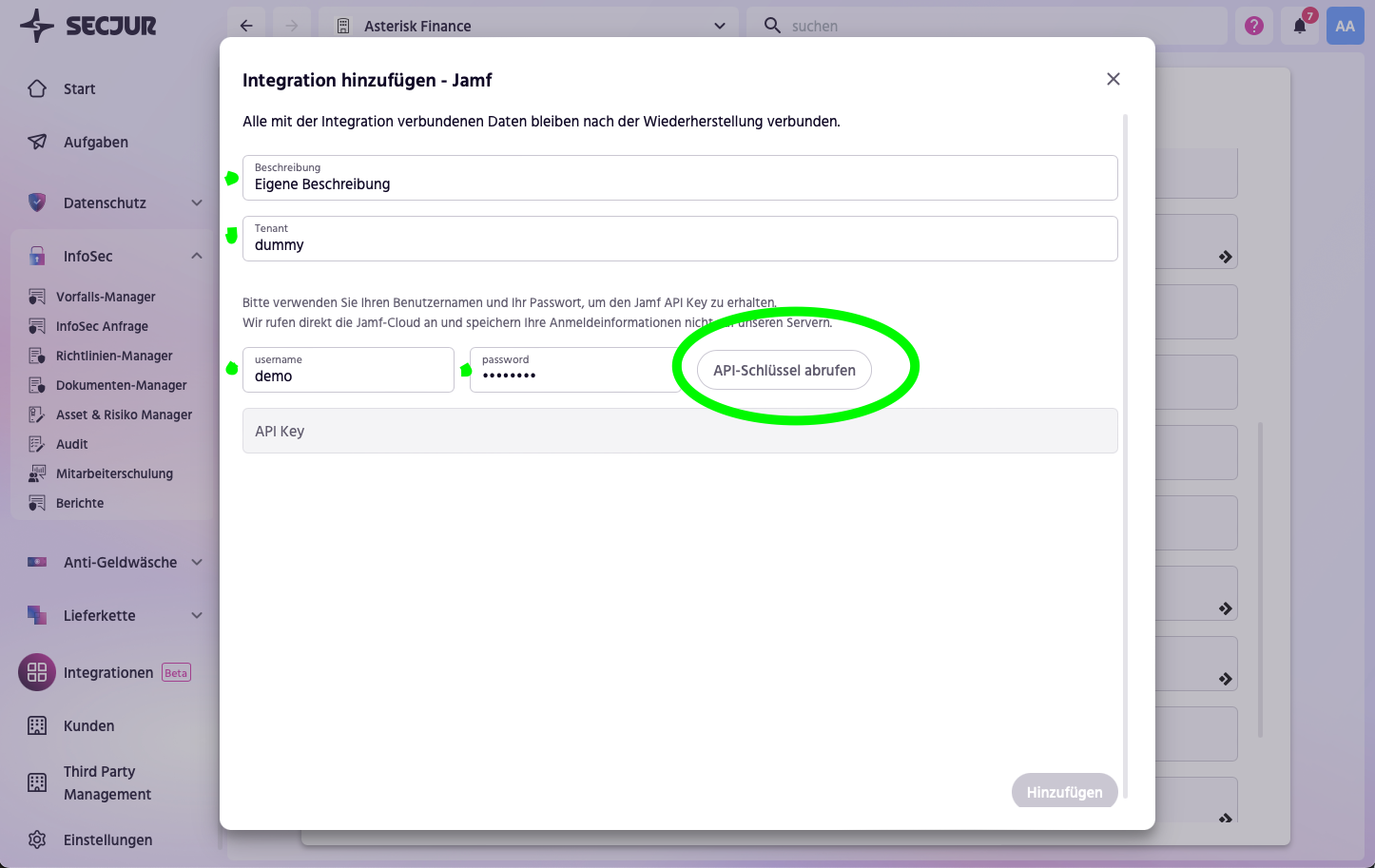Viewport: 1375px width, 868px height.
Task: Select Einstellungen in the sidebar
Action: point(108,839)
